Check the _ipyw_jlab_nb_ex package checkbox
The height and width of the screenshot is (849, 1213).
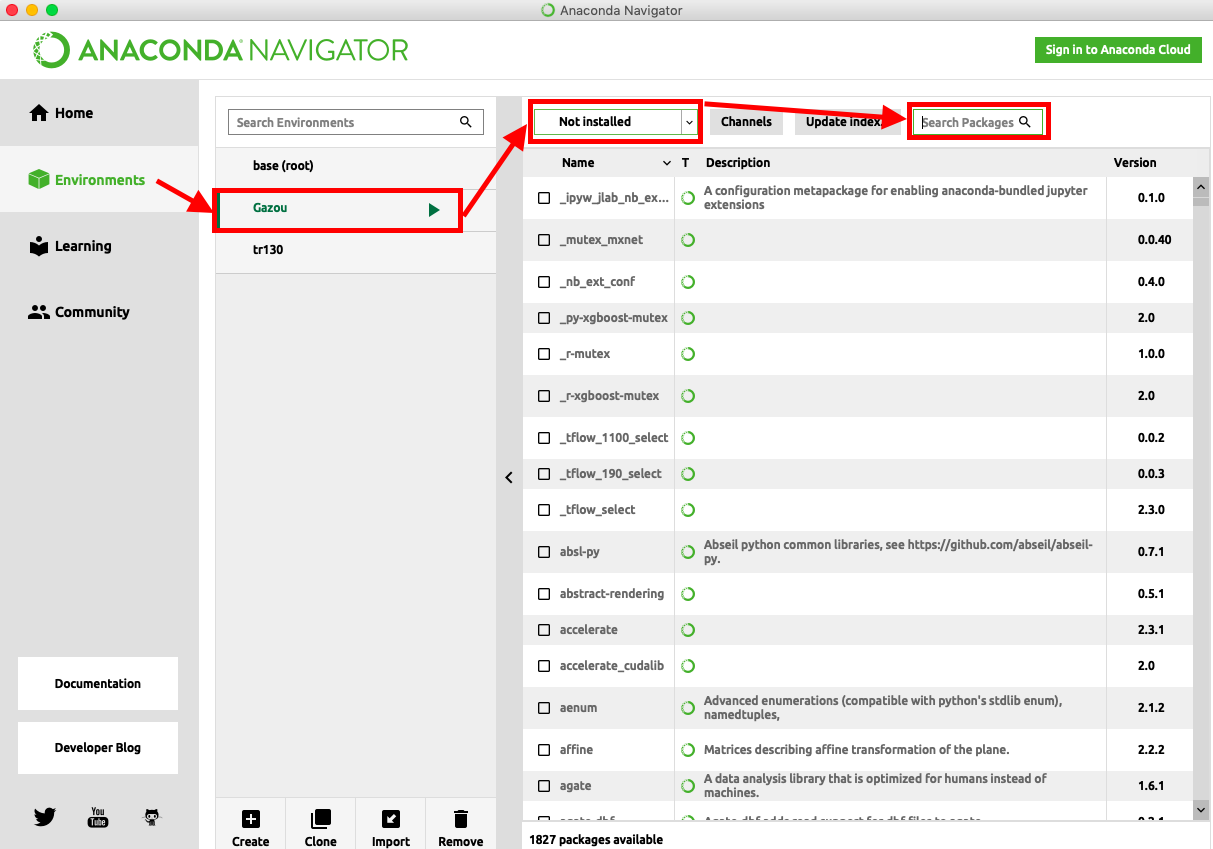544,198
